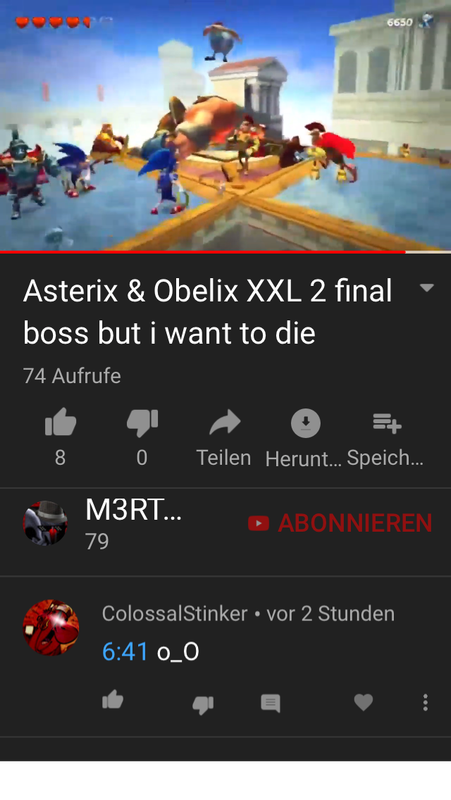View ColossalStinker's profile picture
The image size is (451, 800).
click(51, 628)
